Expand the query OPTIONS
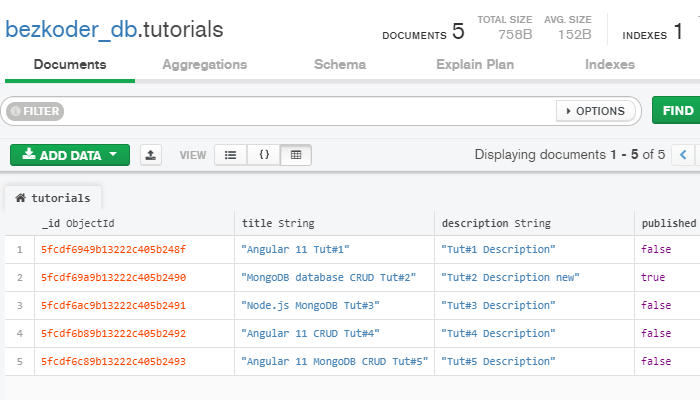Image resolution: width=700 pixels, height=400 pixels. pyautogui.click(x=596, y=111)
